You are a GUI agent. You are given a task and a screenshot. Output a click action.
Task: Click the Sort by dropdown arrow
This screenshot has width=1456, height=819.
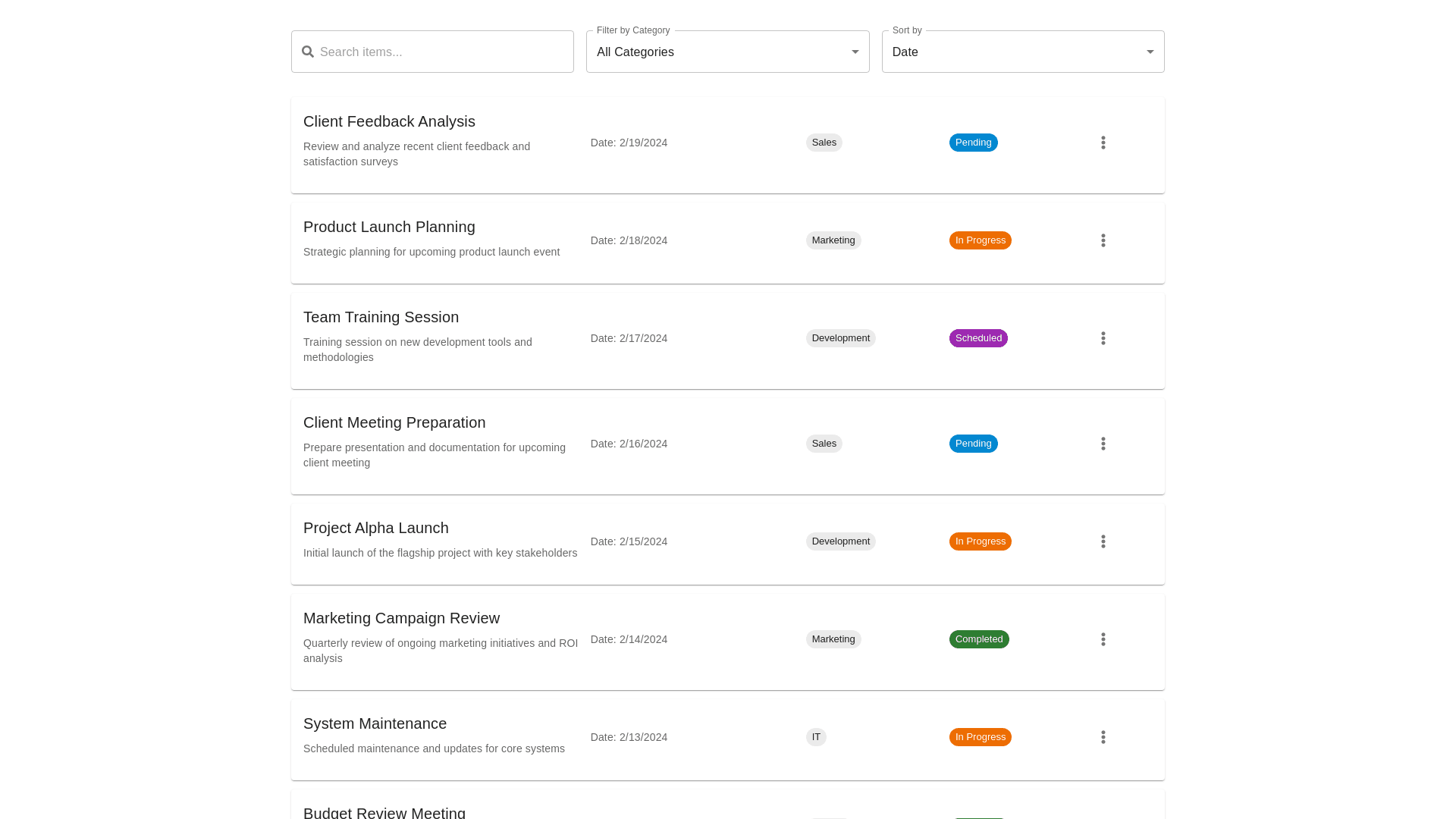click(1150, 52)
